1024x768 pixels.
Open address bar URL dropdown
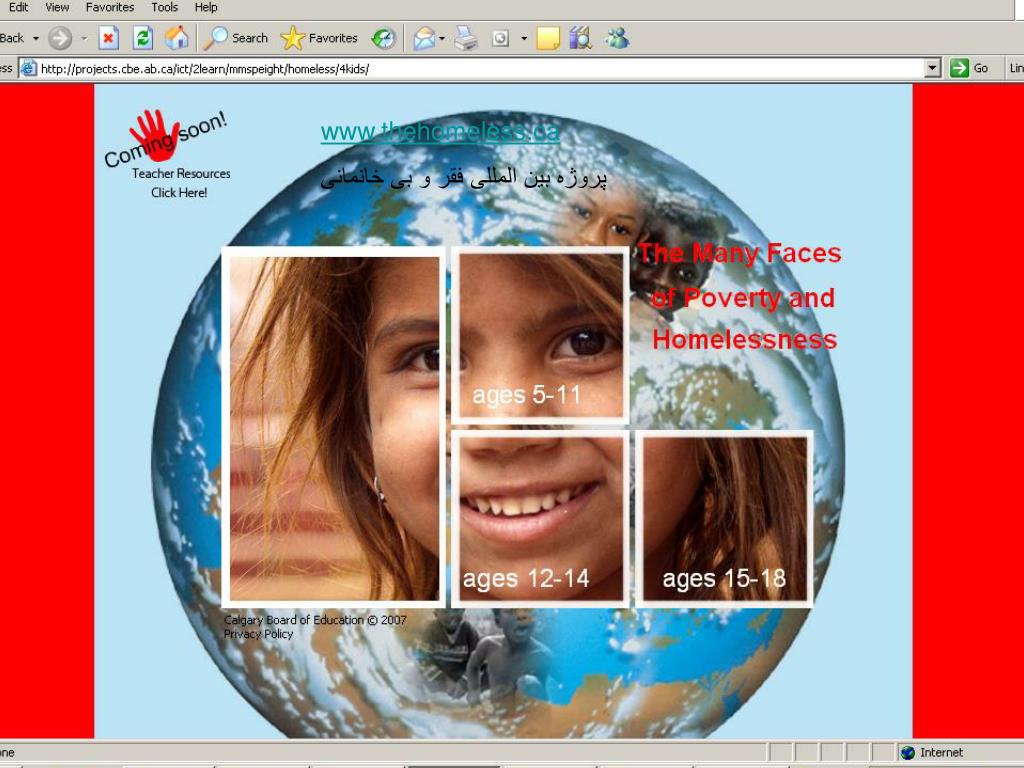click(933, 68)
